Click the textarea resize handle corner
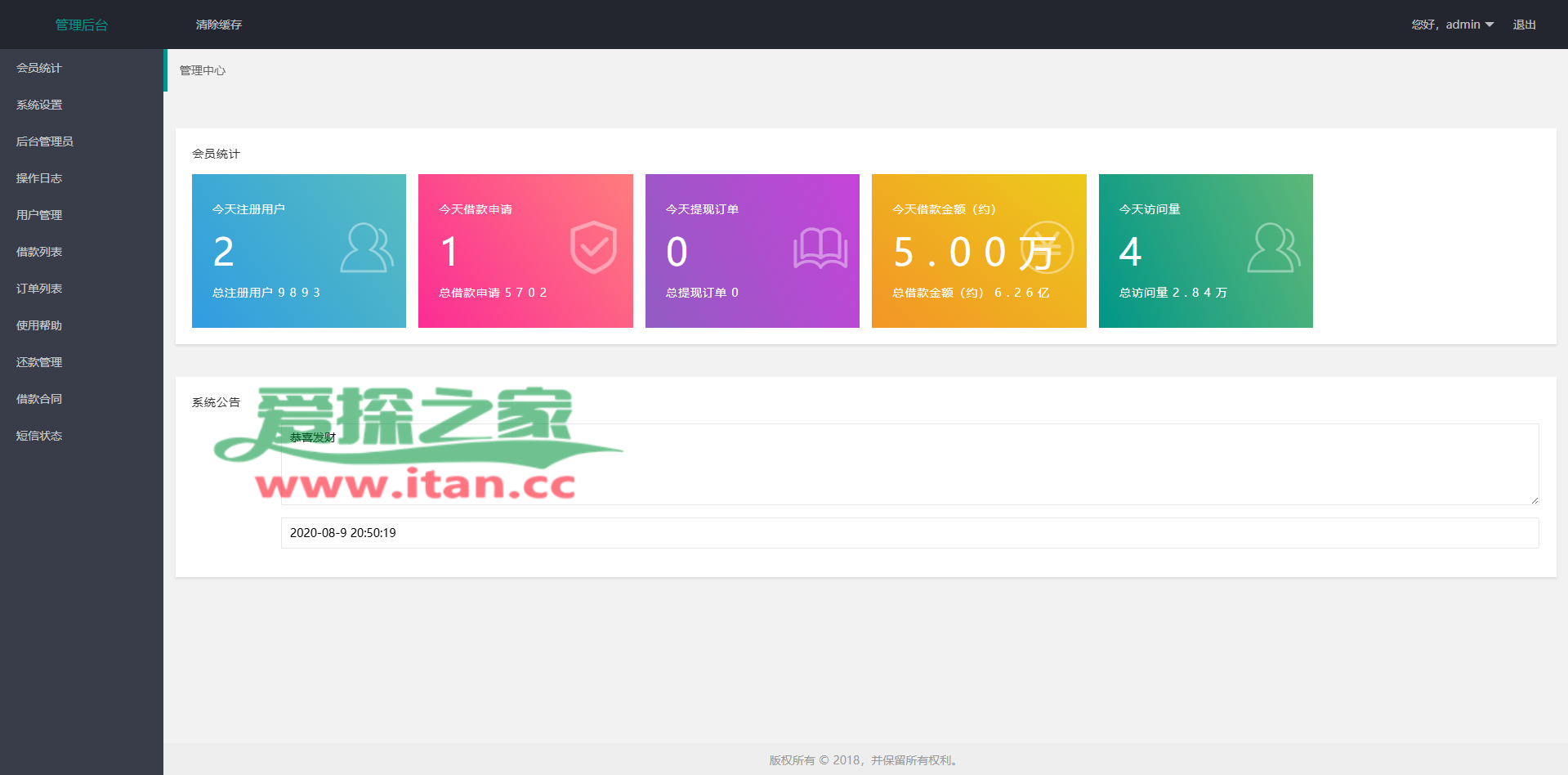1568x775 pixels. (1534, 500)
